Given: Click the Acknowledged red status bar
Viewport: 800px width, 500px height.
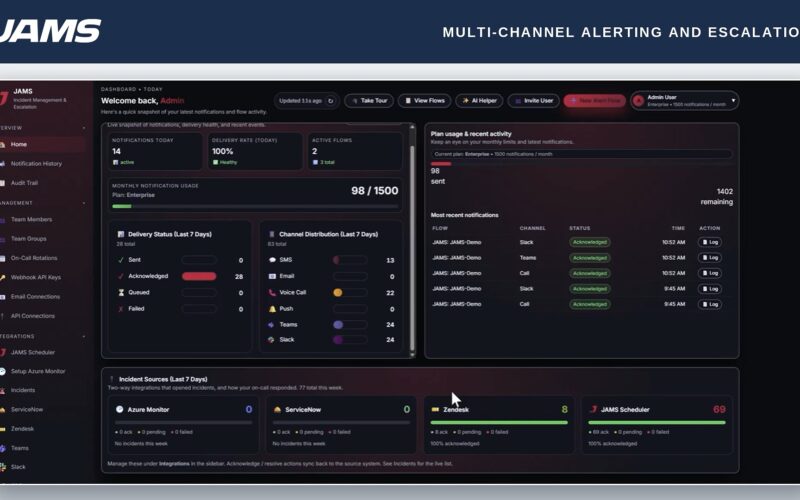Looking at the screenshot, I should coord(199,277).
